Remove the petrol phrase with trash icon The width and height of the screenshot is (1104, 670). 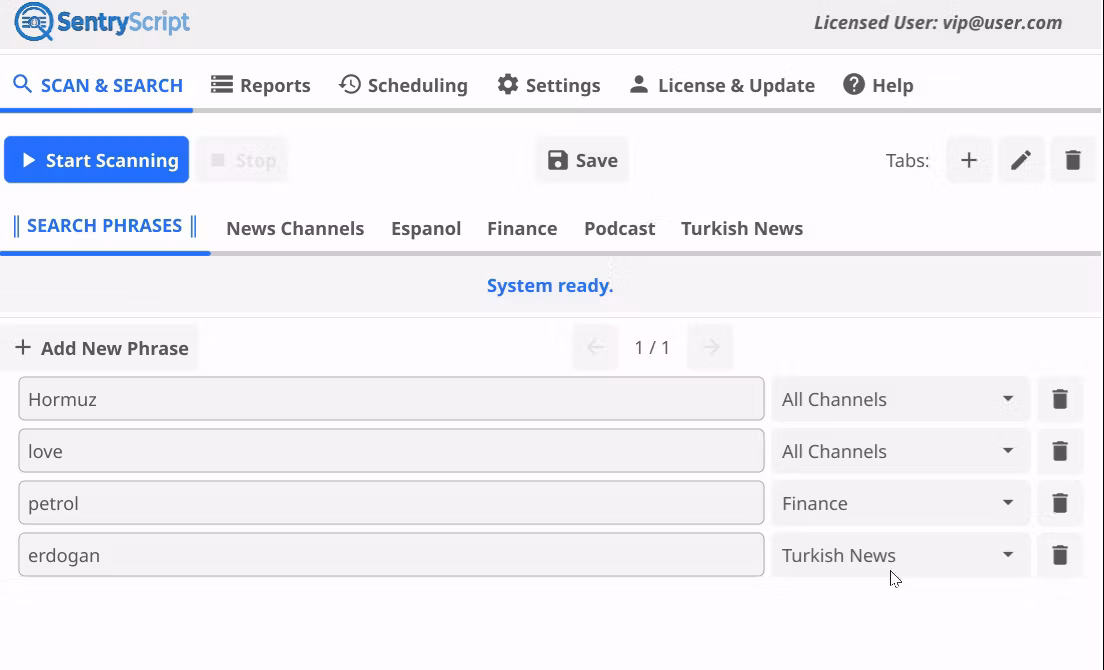click(x=1060, y=503)
